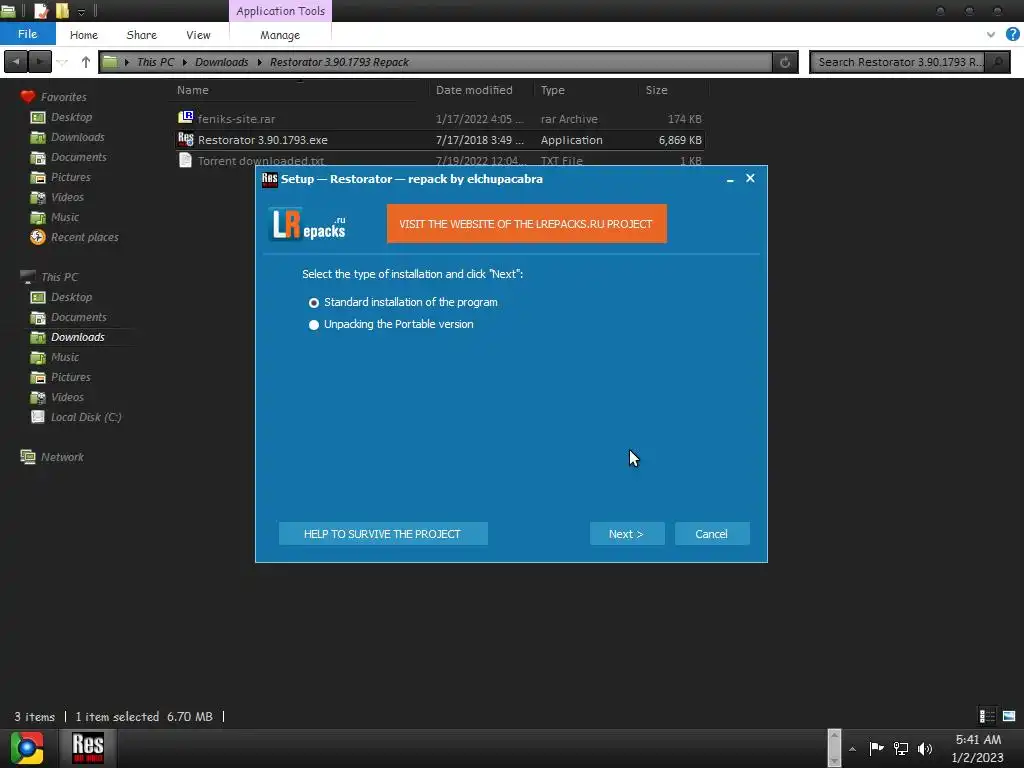The image size is (1024, 768).
Task: Open the volume speaker tray icon
Action: pyautogui.click(x=925, y=748)
